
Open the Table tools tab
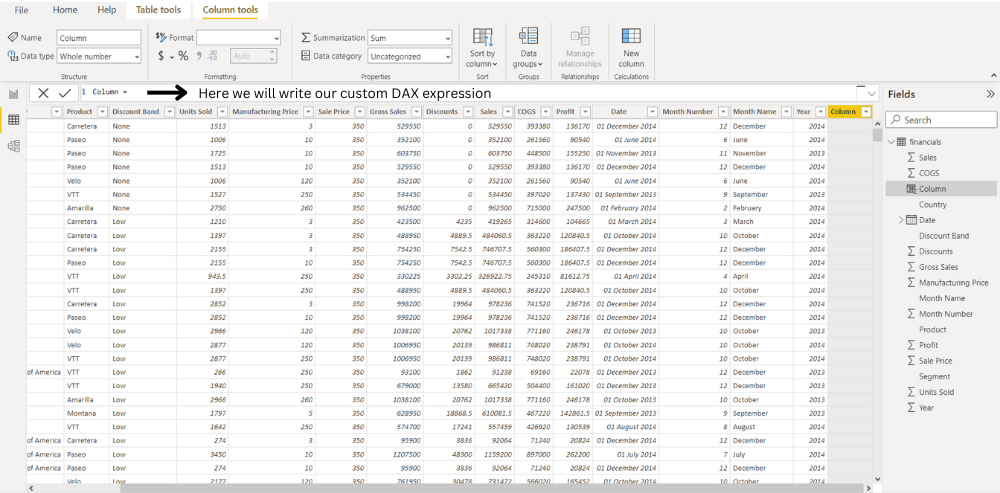point(158,10)
